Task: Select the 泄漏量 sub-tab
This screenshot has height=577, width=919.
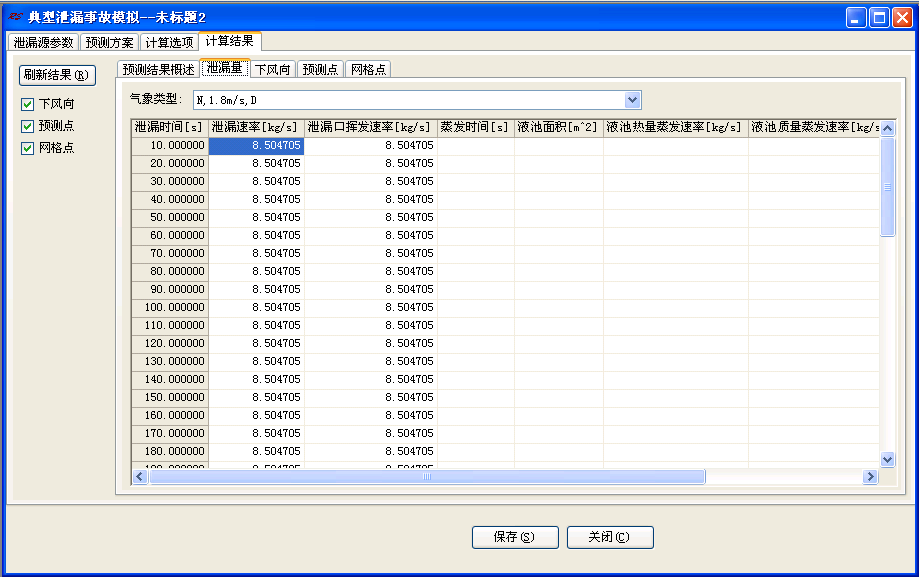Action: point(224,68)
